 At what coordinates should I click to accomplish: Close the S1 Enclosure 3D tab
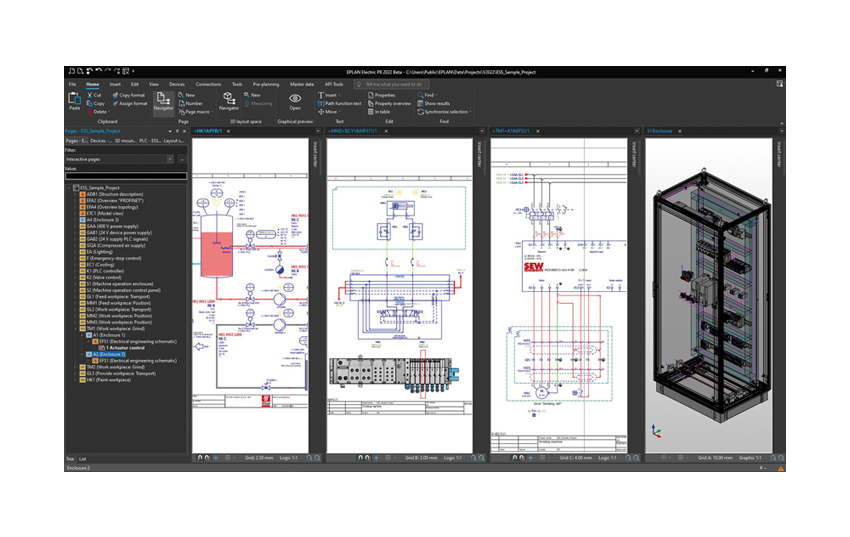(x=680, y=131)
